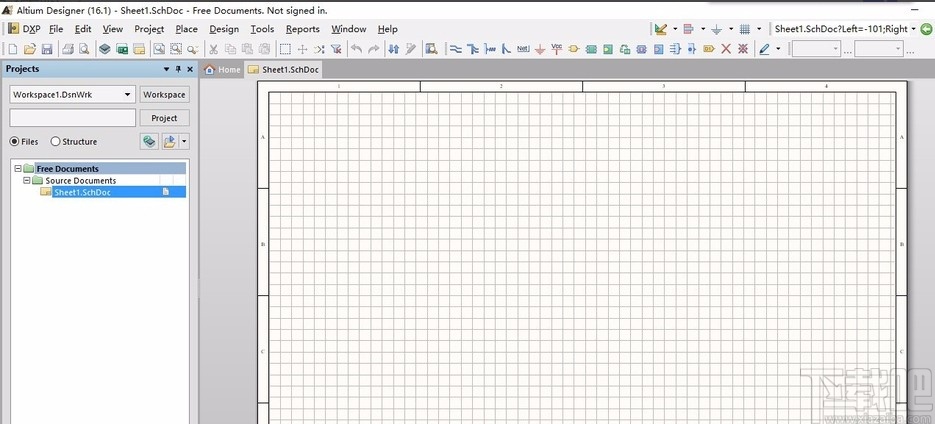The image size is (935, 424).
Task: Open the Reports menu
Action: click(x=303, y=29)
